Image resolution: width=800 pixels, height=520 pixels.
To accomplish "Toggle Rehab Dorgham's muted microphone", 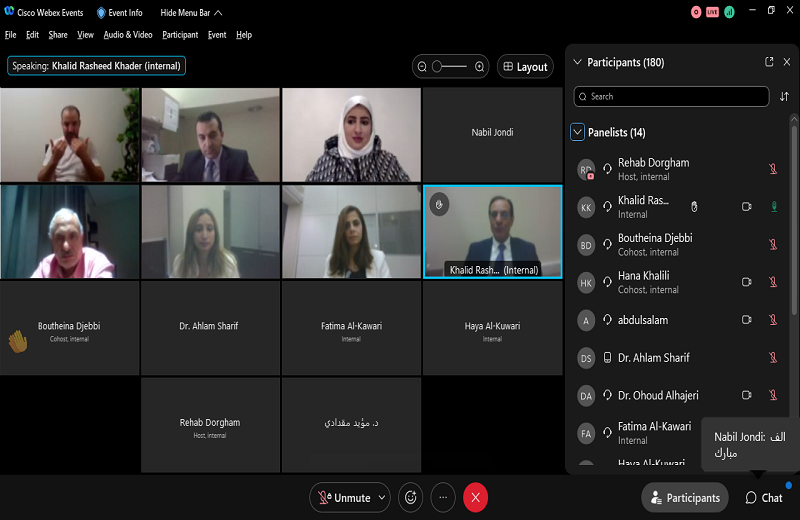I will click(x=773, y=169).
